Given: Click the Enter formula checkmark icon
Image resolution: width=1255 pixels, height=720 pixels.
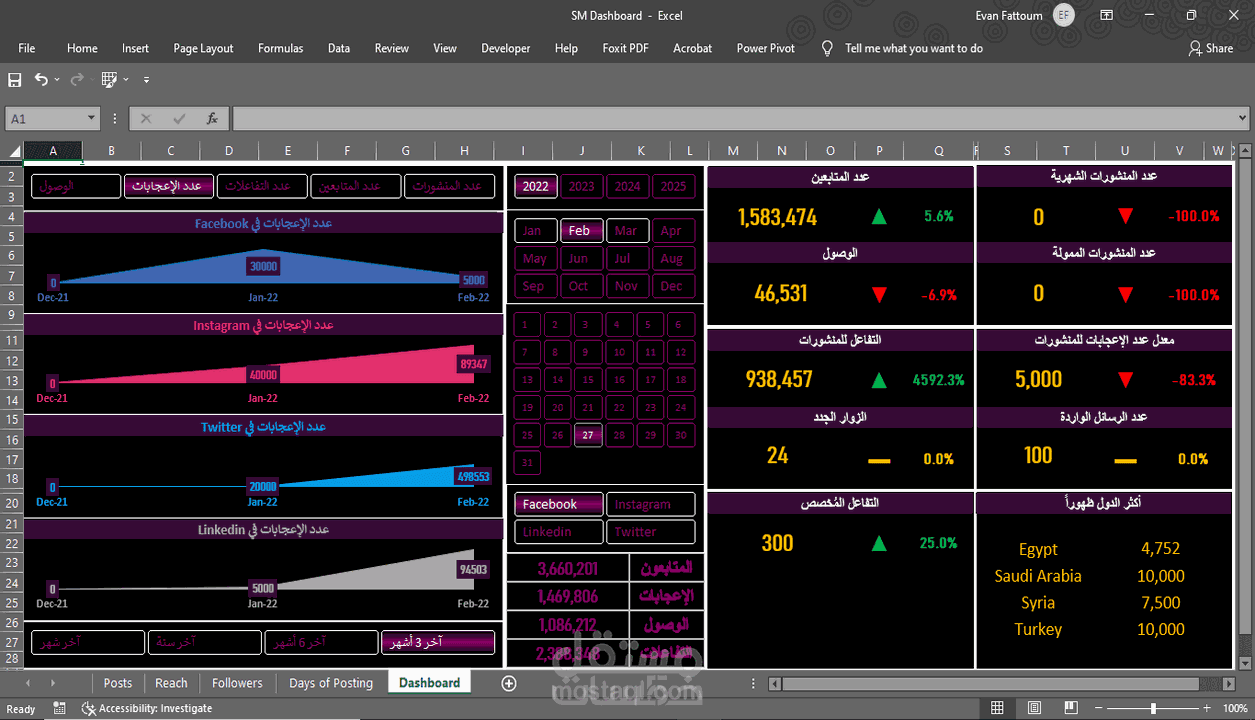Looking at the screenshot, I should tap(179, 119).
